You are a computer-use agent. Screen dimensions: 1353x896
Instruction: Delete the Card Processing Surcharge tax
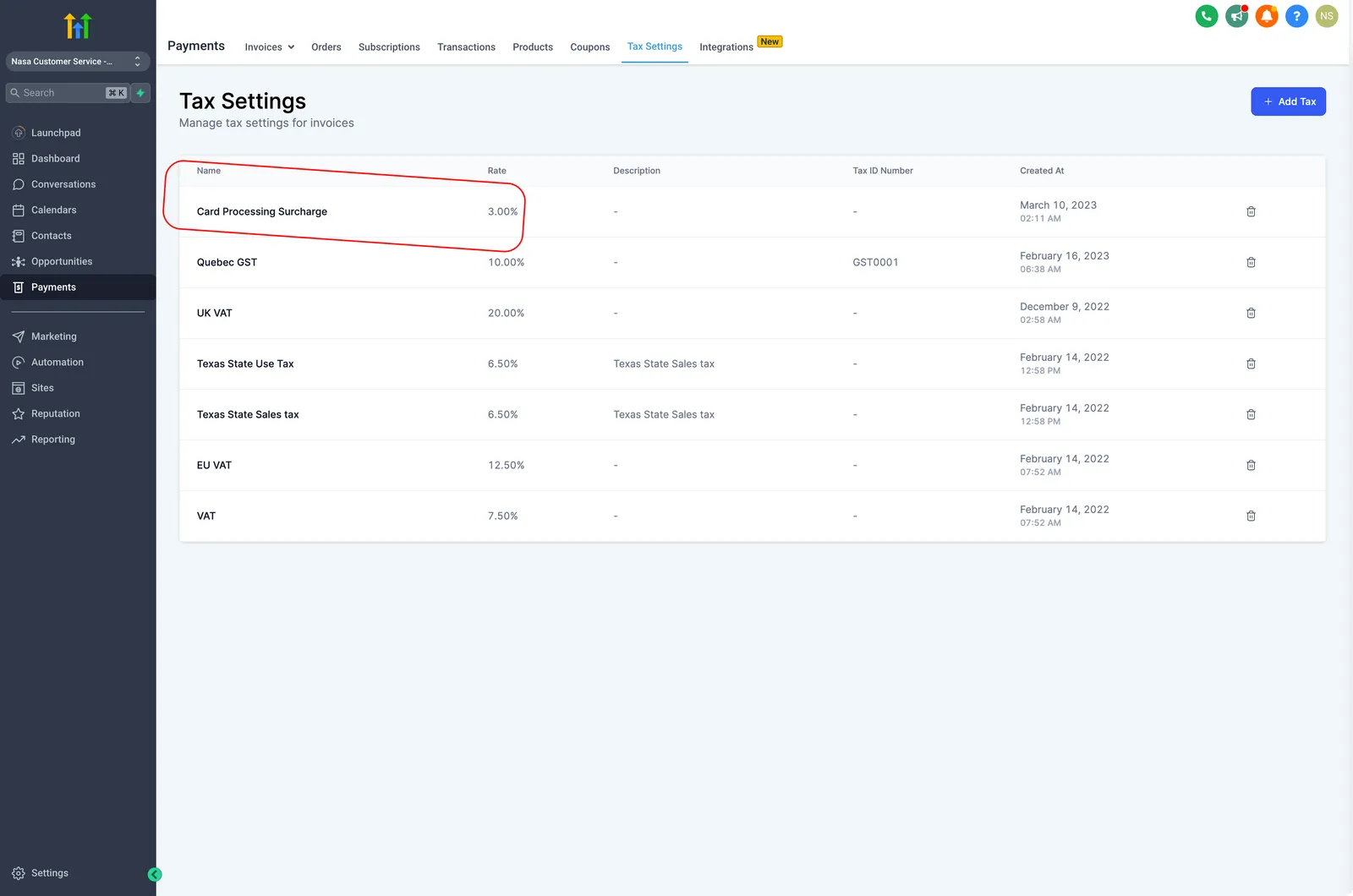tap(1251, 211)
